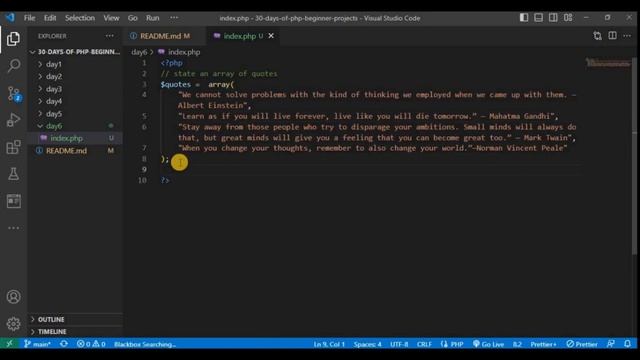Open the Edit menu

(50, 18)
